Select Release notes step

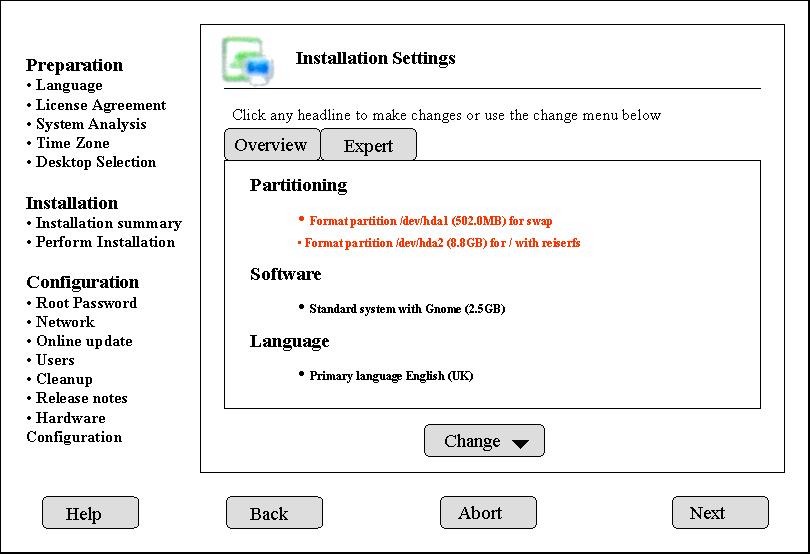(77, 398)
